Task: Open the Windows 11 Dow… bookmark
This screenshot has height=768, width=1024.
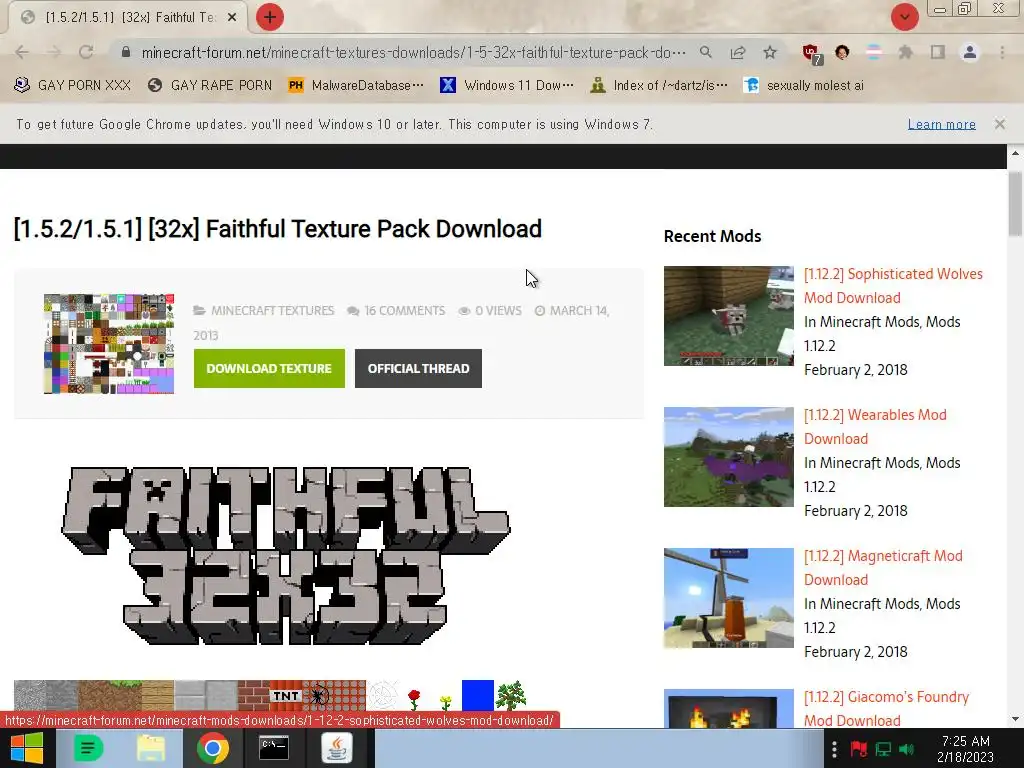Action: click(x=507, y=85)
